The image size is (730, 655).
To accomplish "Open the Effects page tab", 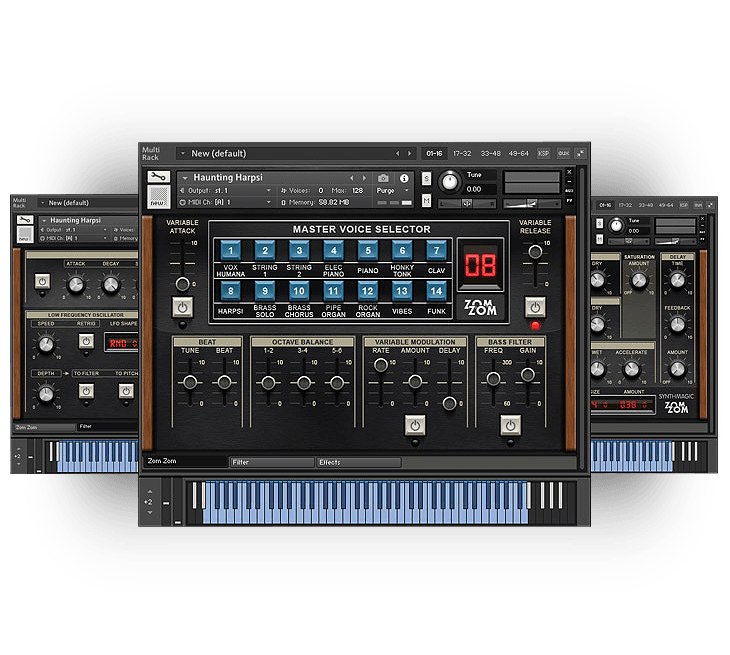I will (x=358, y=462).
